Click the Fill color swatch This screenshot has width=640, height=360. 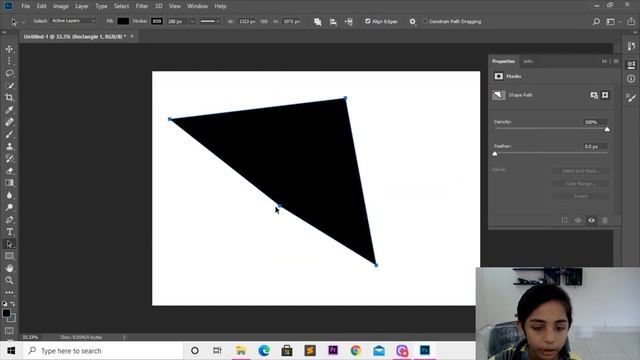(x=123, y=21)
